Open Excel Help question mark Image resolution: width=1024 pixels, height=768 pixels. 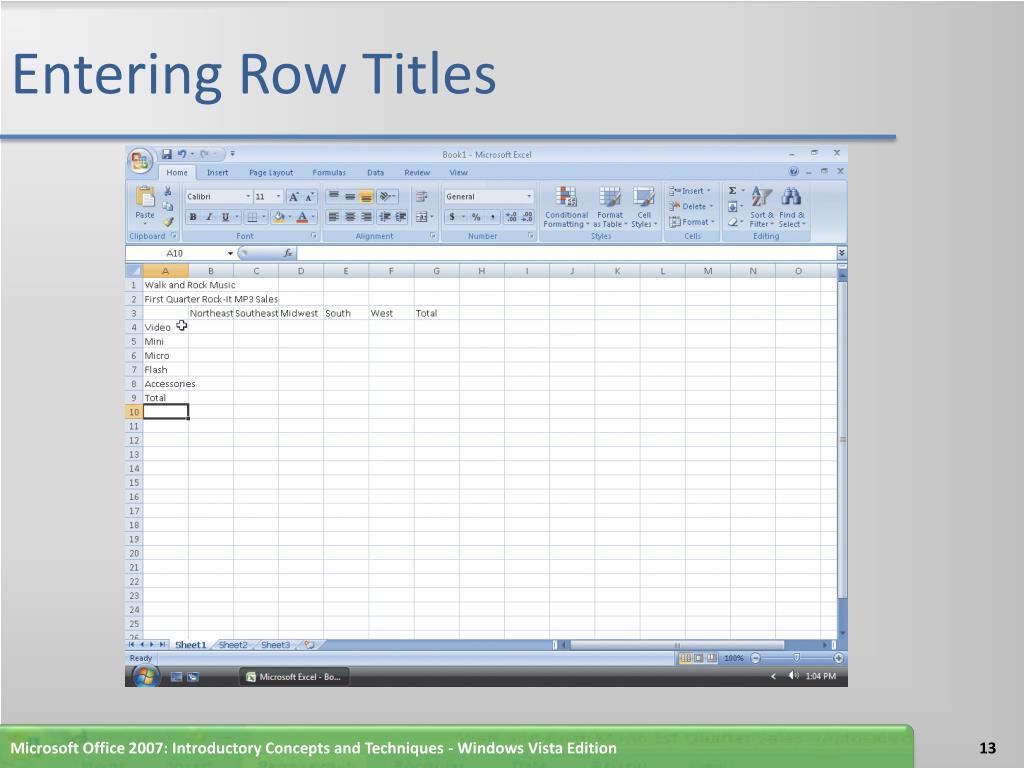(x=793, y=172)
